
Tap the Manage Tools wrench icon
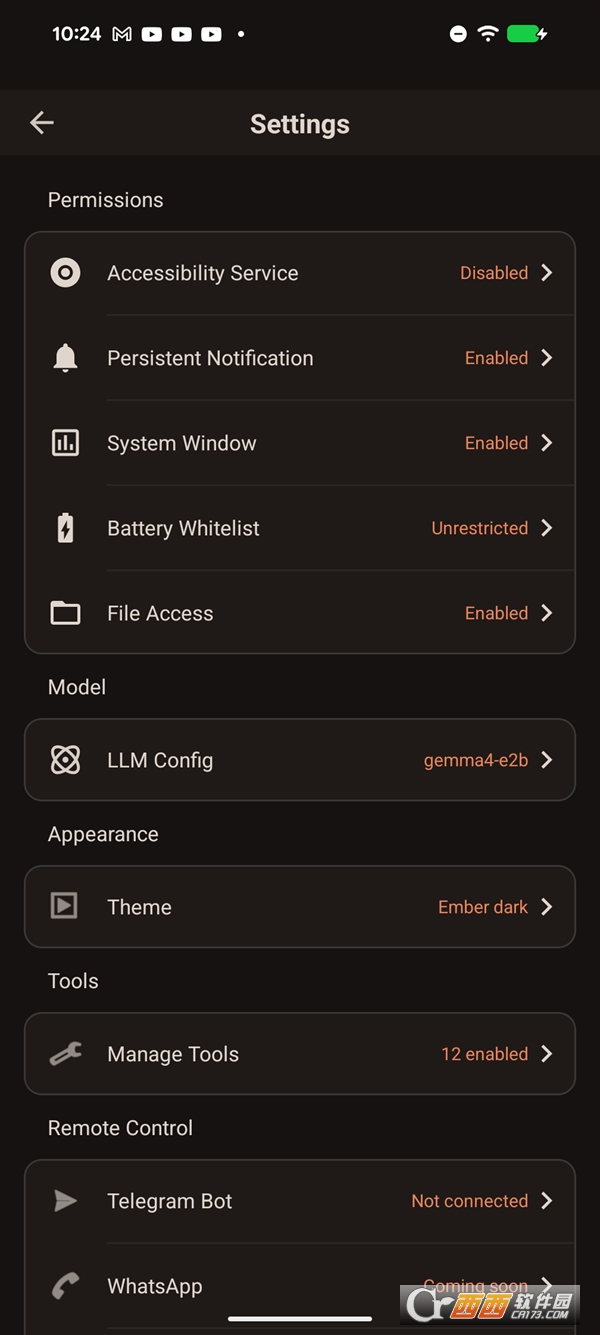tap(65, 1054)
